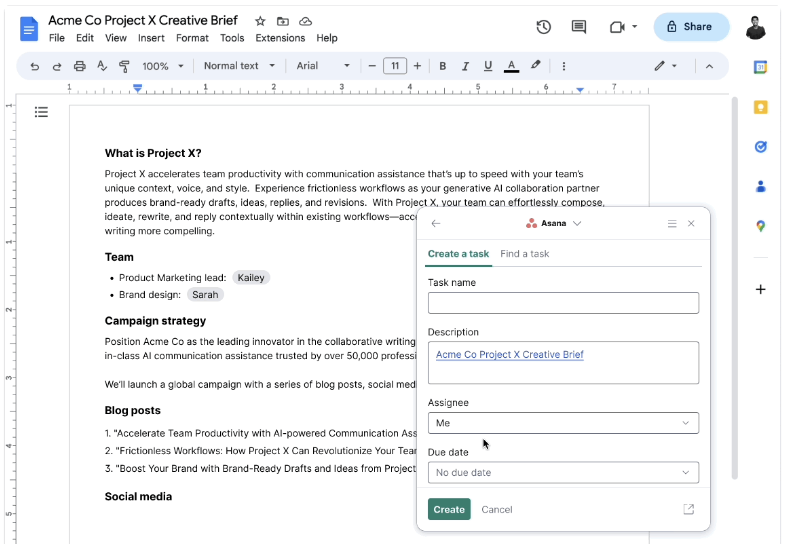This screenshot has width=788, height=544.
Task: Open Contacts side panel
Action: point(760,187)
